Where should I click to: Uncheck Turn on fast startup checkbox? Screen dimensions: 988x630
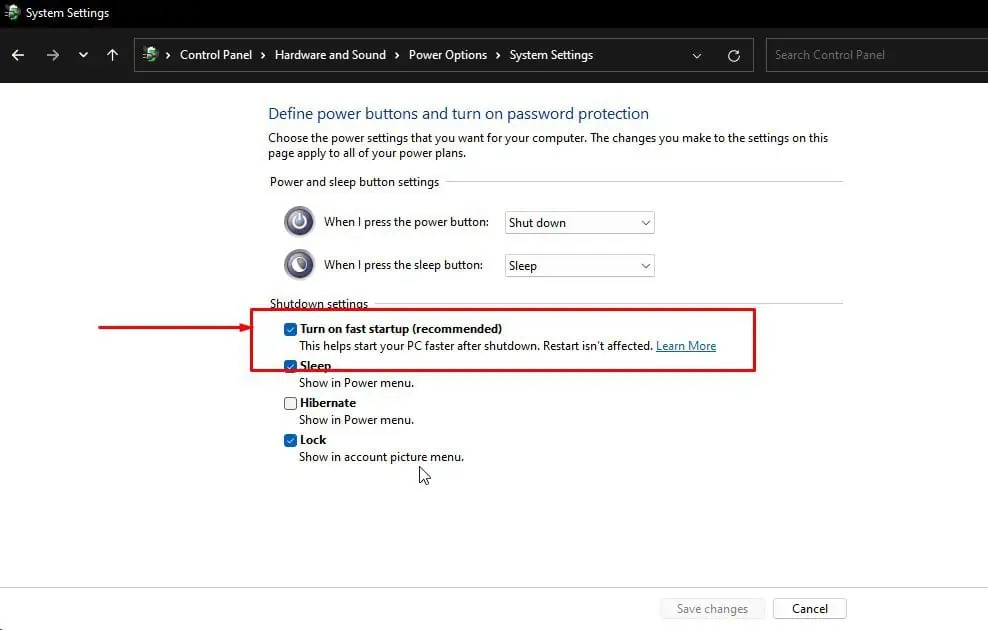[x=290, y=329]
